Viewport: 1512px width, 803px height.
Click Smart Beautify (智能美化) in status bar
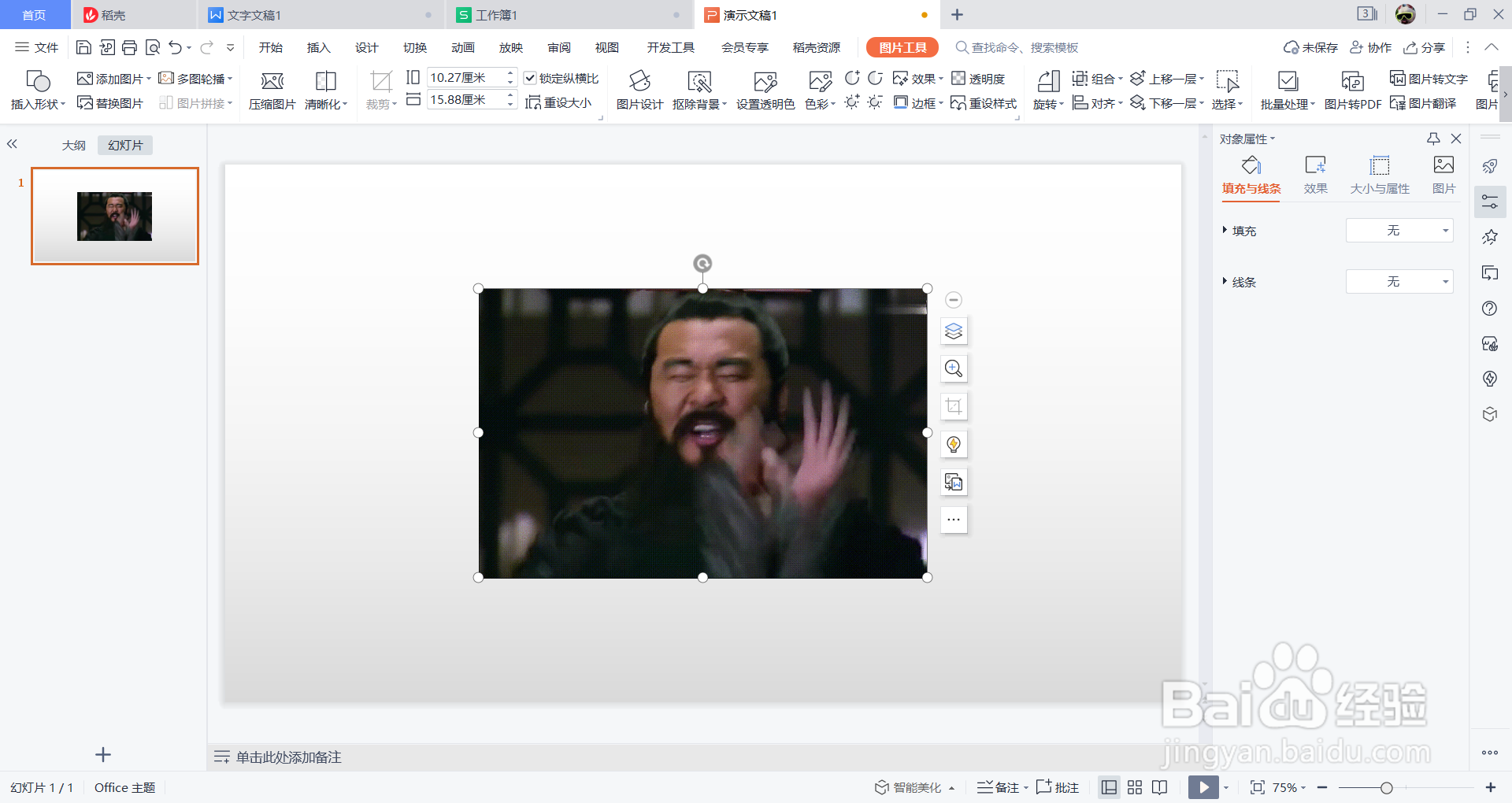914,787
